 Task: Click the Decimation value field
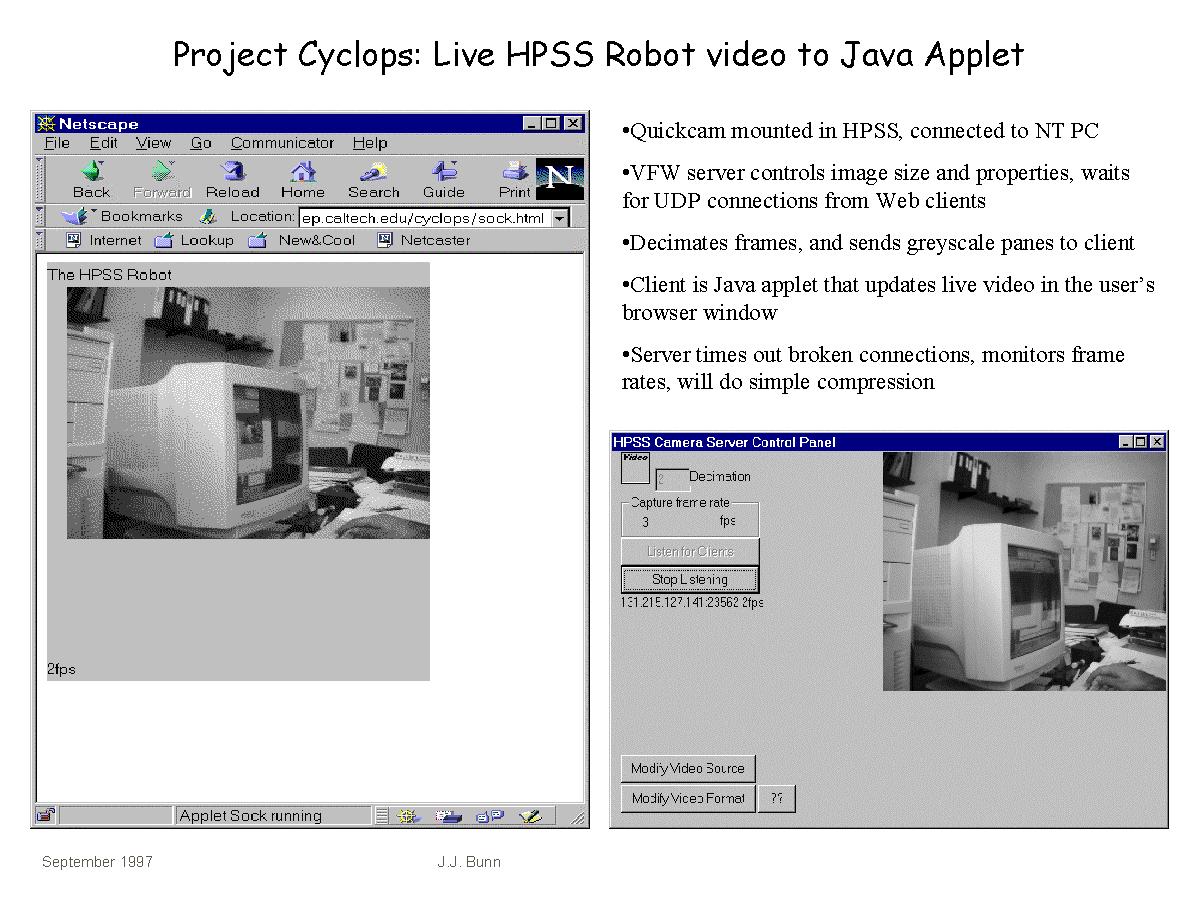(671, 479)
